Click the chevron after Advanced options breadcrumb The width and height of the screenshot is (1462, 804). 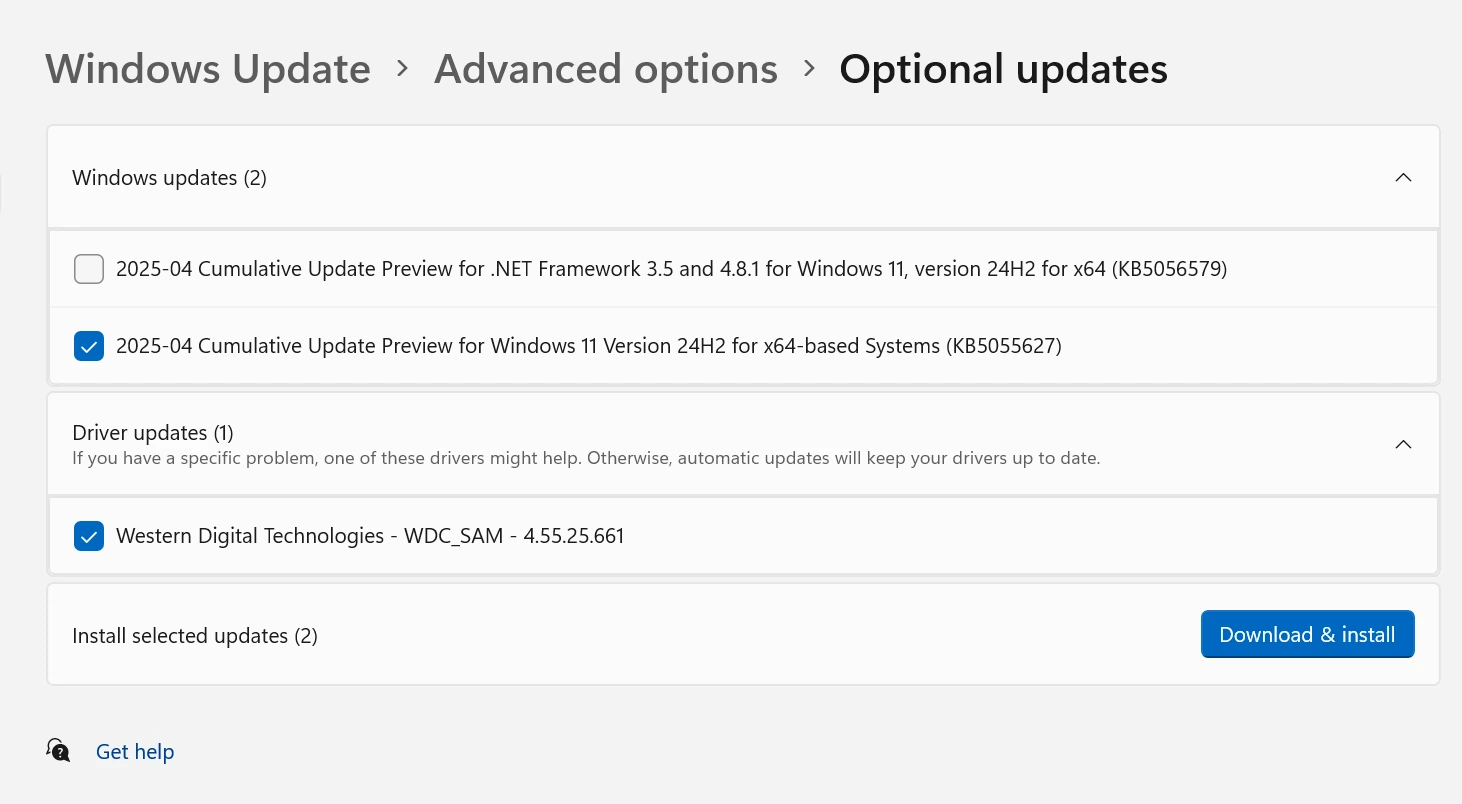[809, 68]
